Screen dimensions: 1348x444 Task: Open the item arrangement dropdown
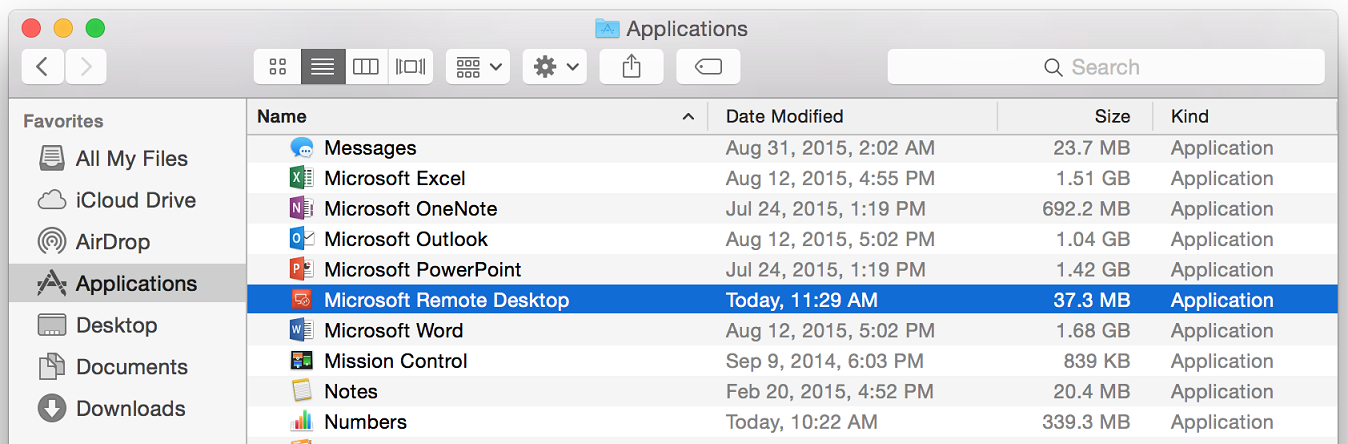point(478,67)
